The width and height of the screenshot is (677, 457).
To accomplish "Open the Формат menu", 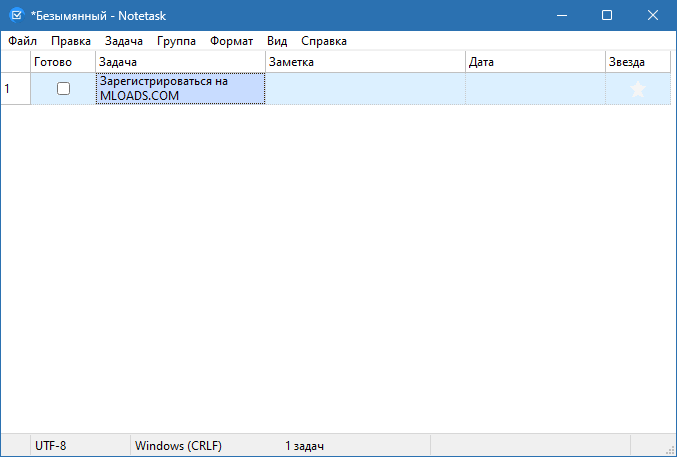I will pyautogui.click(x=231, y=41).
